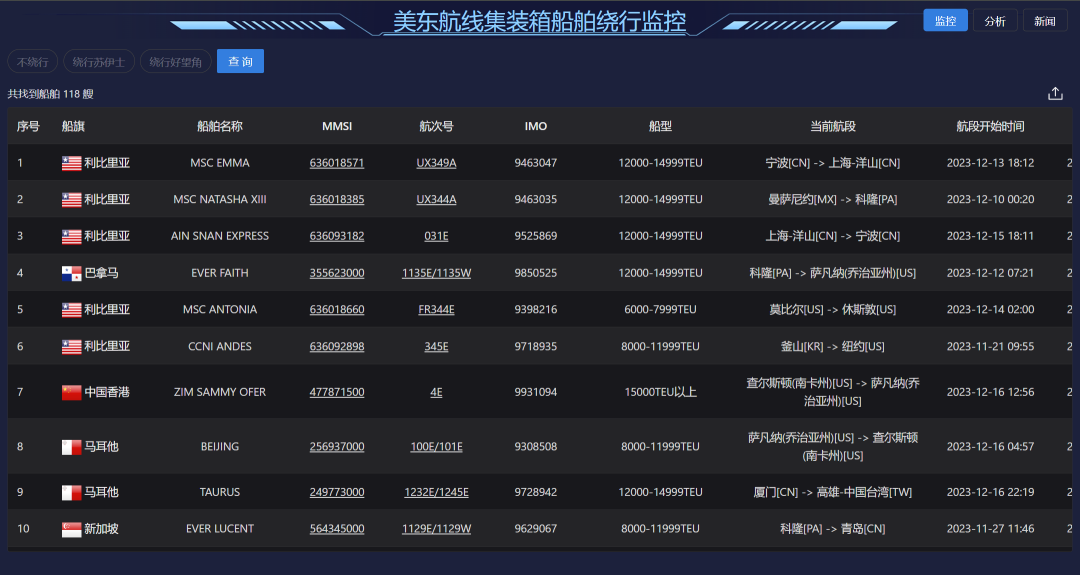The width and height of the screenshot is (1080, 575).
Task: Open MMSI link 636018571
Action: pyautogui.click(x=337, y=163)
